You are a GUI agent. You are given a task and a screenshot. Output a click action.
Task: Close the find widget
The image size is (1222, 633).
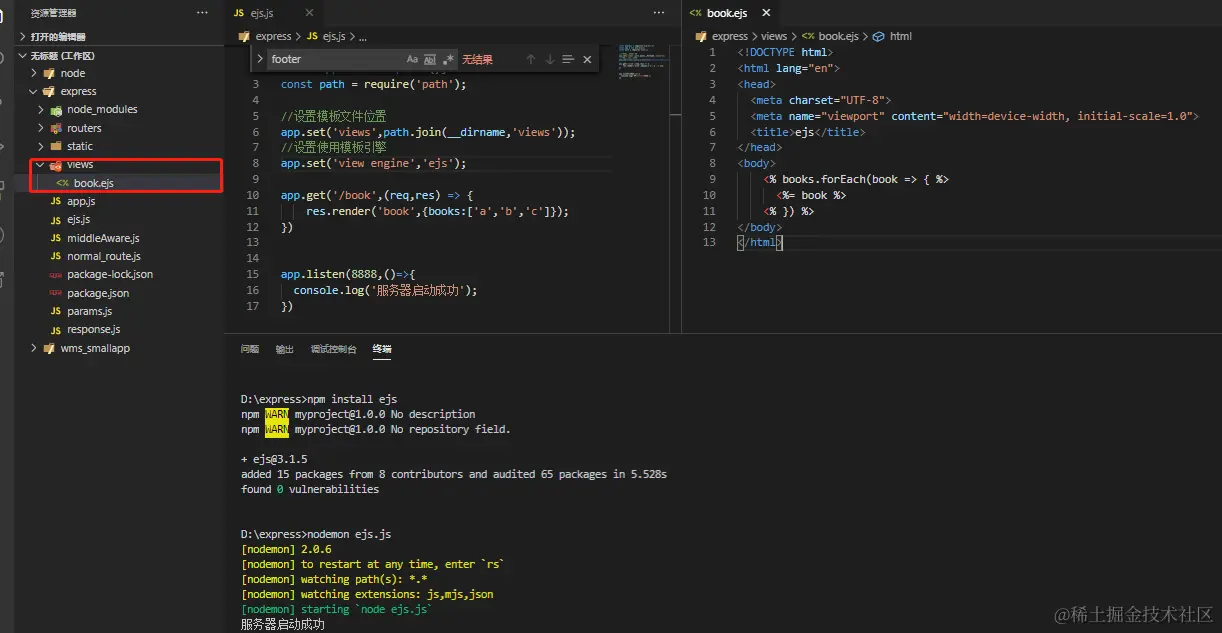587,60
